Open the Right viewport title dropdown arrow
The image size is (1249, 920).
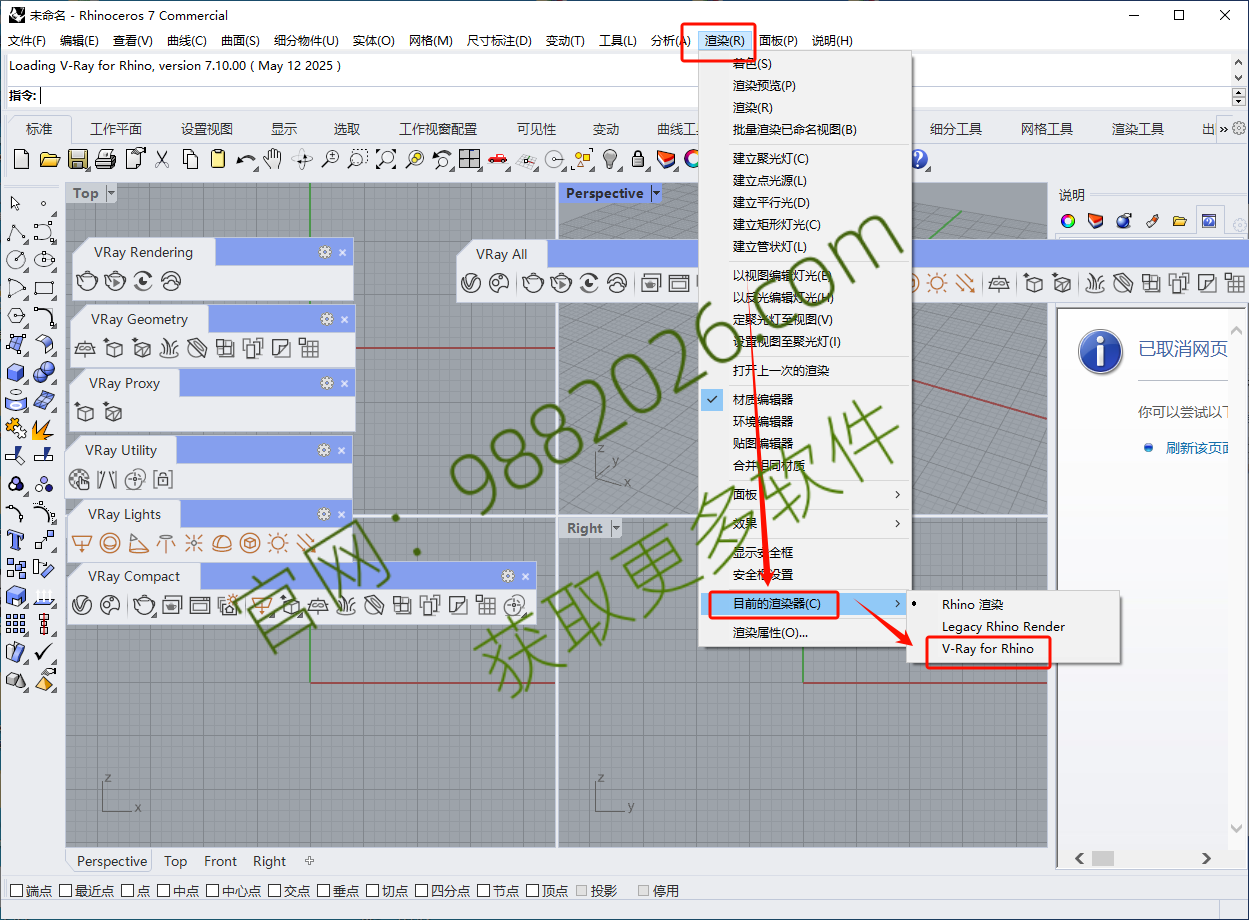coord(616,528)
